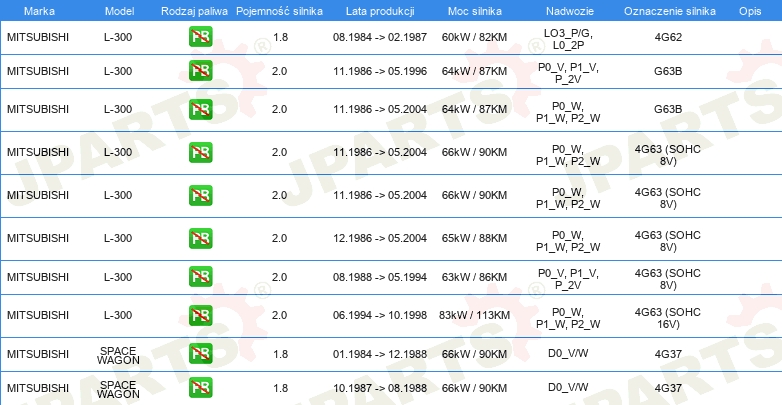Click engine code "4G63 (SOHC 8V)" in the 08.1988 row

(668, 279)
